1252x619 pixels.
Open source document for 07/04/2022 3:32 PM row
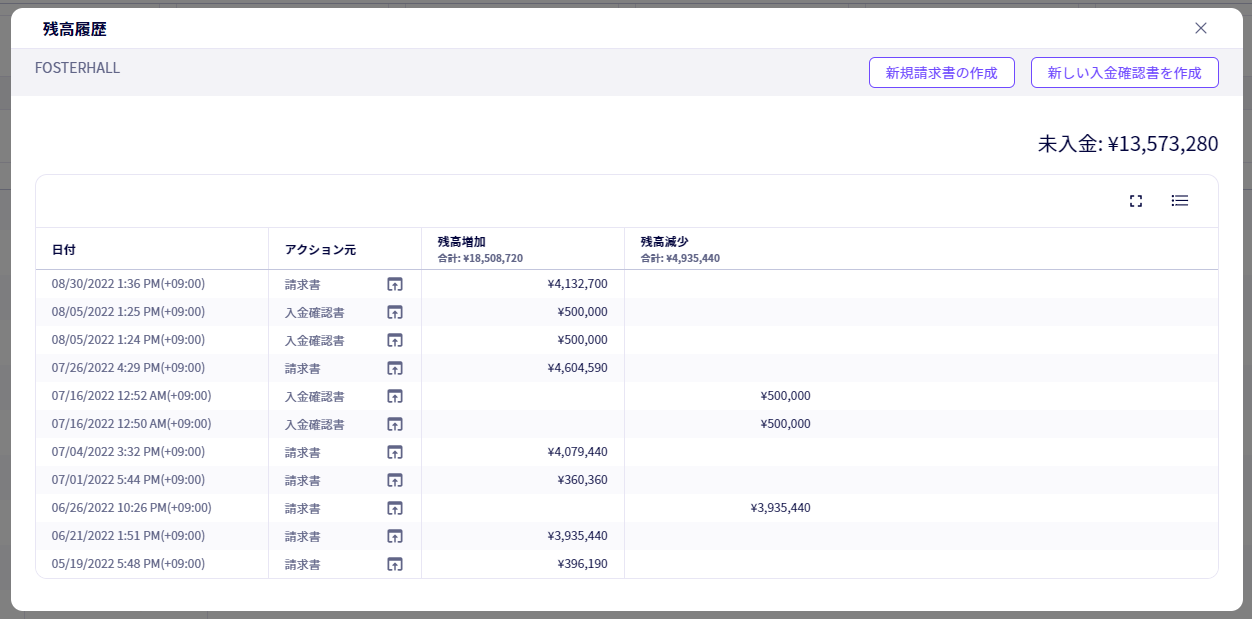(x=395, y=452)
